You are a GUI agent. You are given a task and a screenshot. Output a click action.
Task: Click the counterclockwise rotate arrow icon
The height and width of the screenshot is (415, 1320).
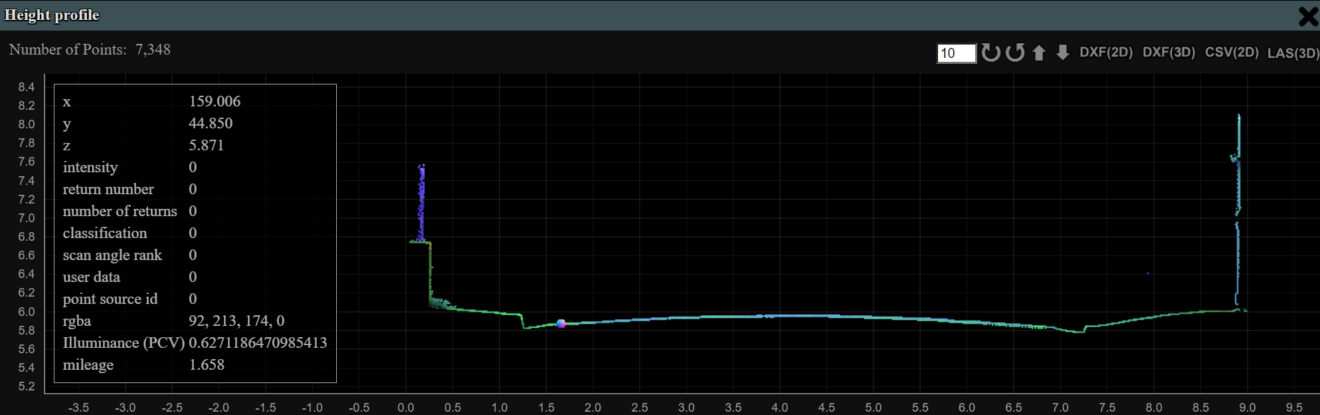tap(1015, 53)
